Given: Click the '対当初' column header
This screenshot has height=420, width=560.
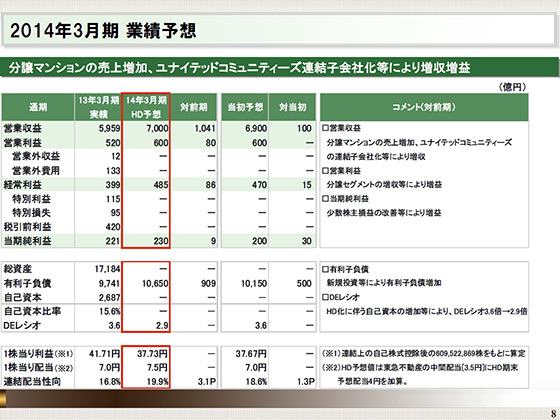Looking at the screenshot, I should 292,107.
